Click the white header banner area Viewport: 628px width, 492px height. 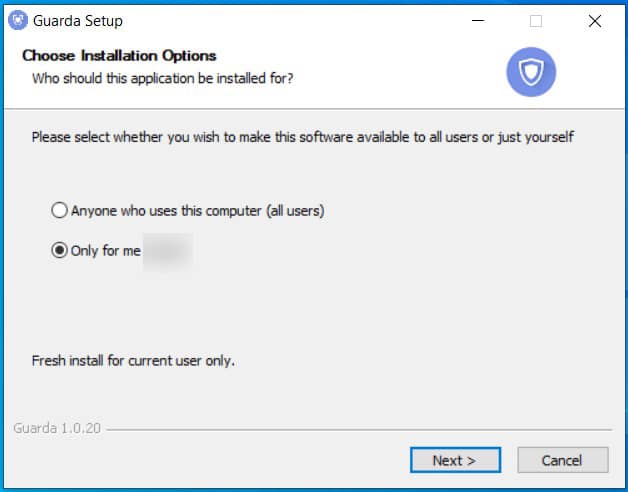[314, 75]
